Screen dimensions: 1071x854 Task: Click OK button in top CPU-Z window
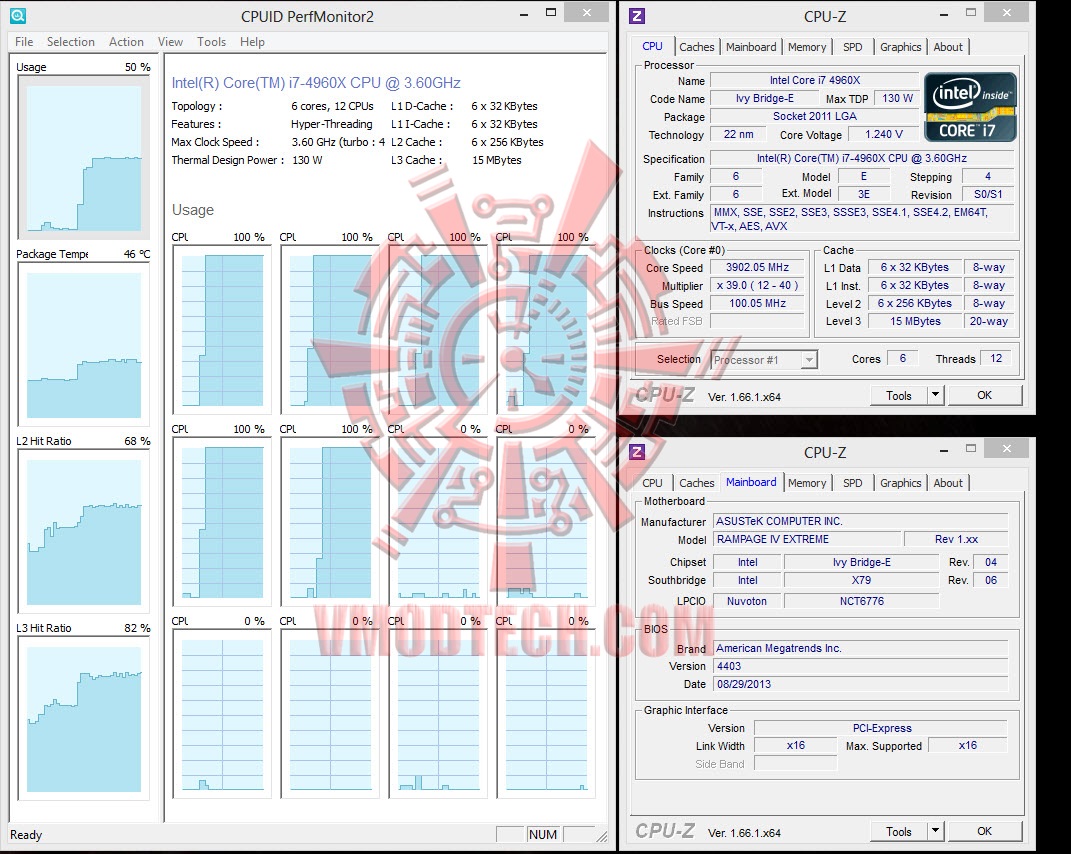(x=984, y=396)
